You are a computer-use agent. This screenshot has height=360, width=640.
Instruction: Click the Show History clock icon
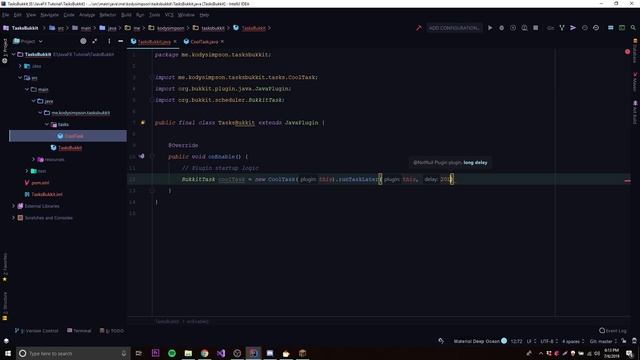[584, 28]
